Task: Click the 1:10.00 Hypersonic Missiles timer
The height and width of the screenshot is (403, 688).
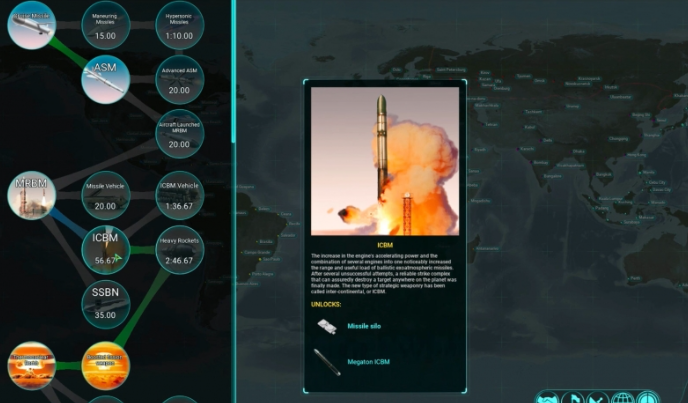Action: (x=179, y=36)
